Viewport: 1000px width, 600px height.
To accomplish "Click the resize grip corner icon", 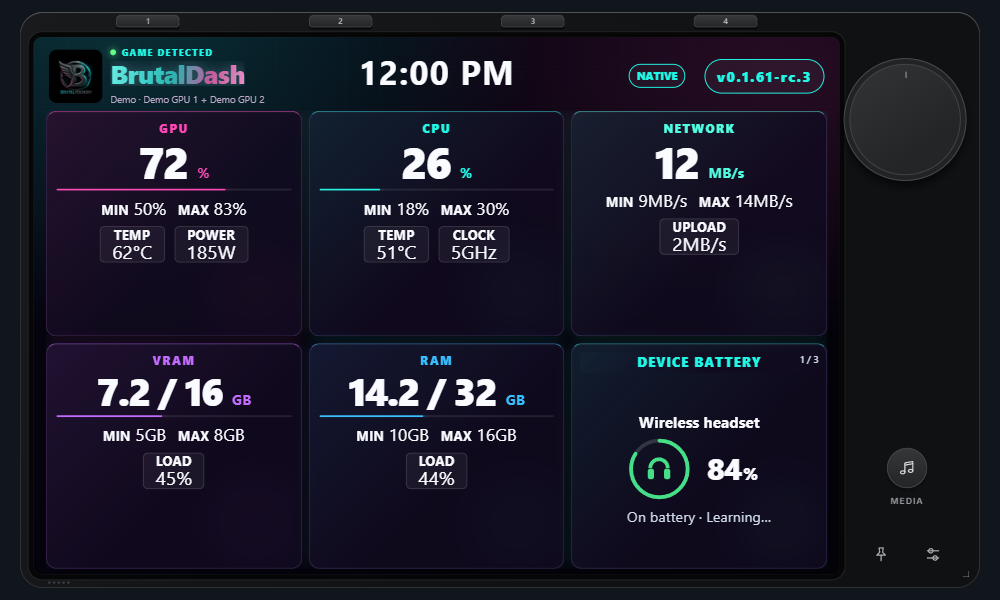I will (x=966, y=574).
